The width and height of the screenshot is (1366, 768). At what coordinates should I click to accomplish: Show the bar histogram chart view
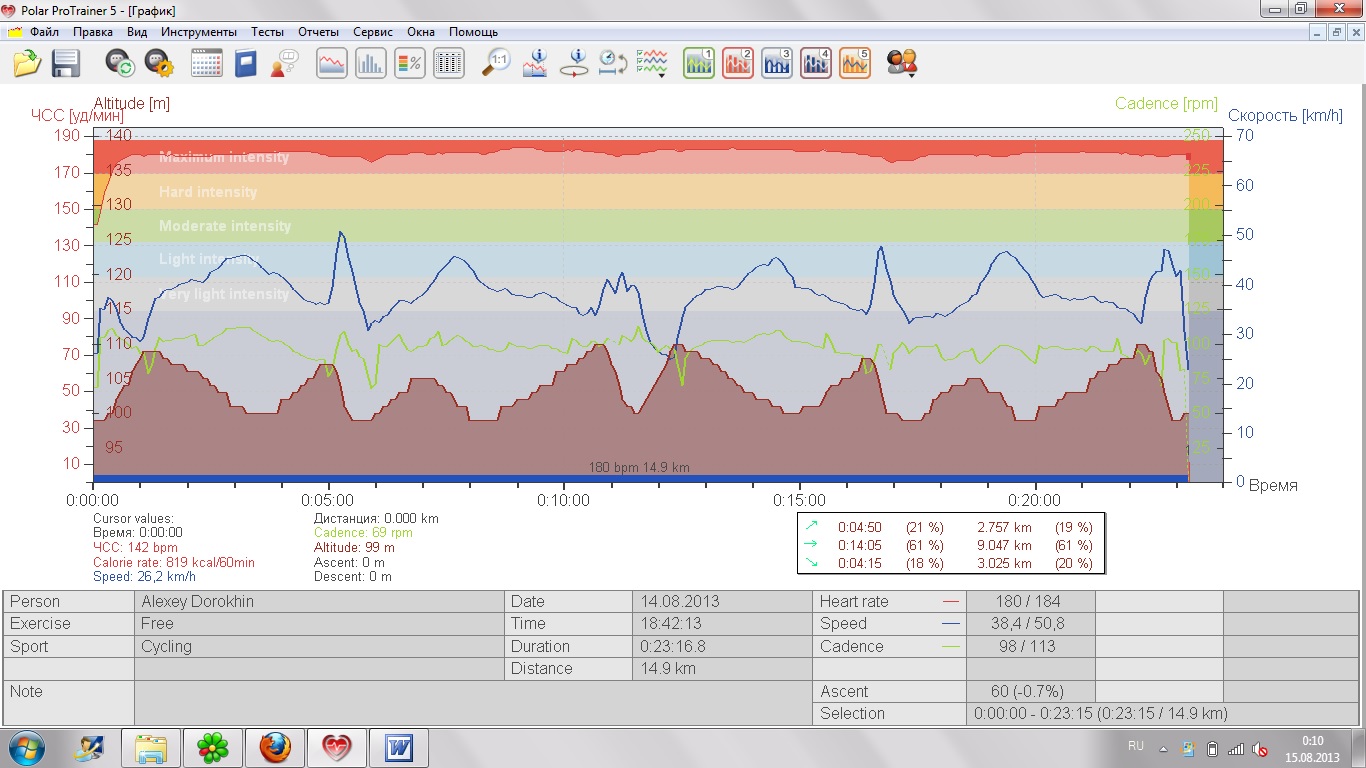click(371, 63)
